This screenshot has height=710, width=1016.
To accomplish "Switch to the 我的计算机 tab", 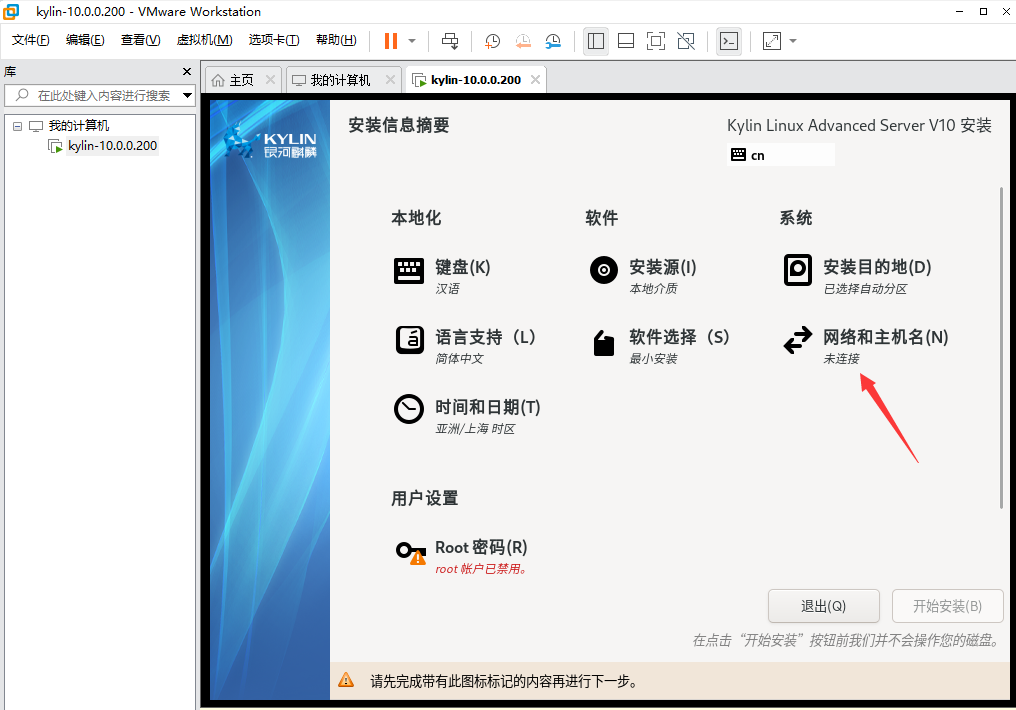I will click(340, 80).
